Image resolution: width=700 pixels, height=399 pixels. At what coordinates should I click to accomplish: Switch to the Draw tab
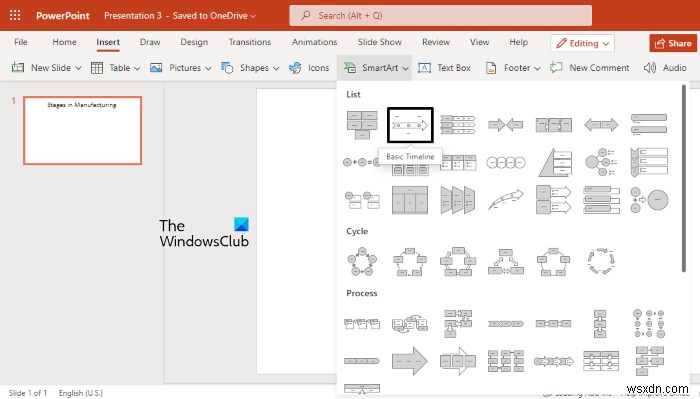coord(150,42)
